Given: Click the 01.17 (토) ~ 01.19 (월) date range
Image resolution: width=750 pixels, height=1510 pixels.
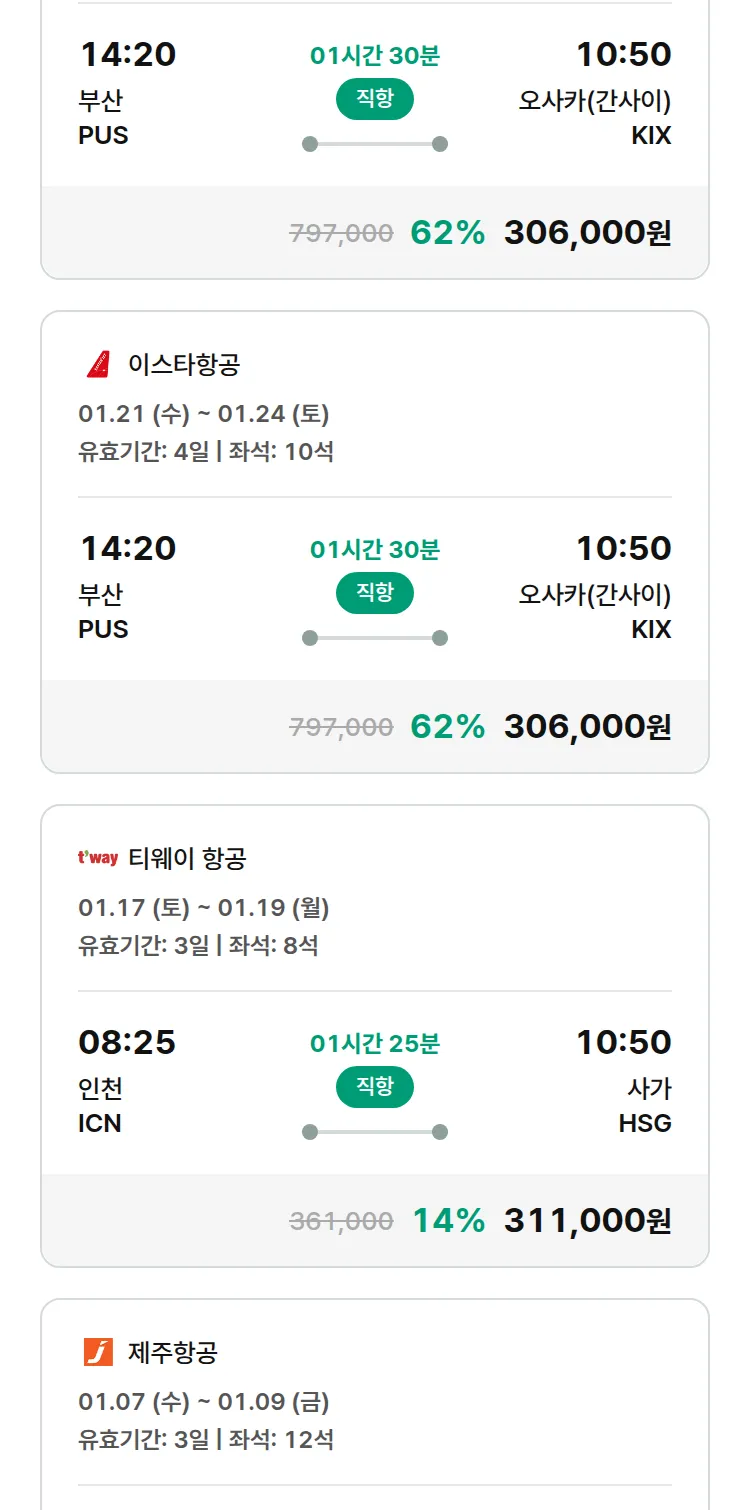Looking at the screenshot, I should 204,907.
